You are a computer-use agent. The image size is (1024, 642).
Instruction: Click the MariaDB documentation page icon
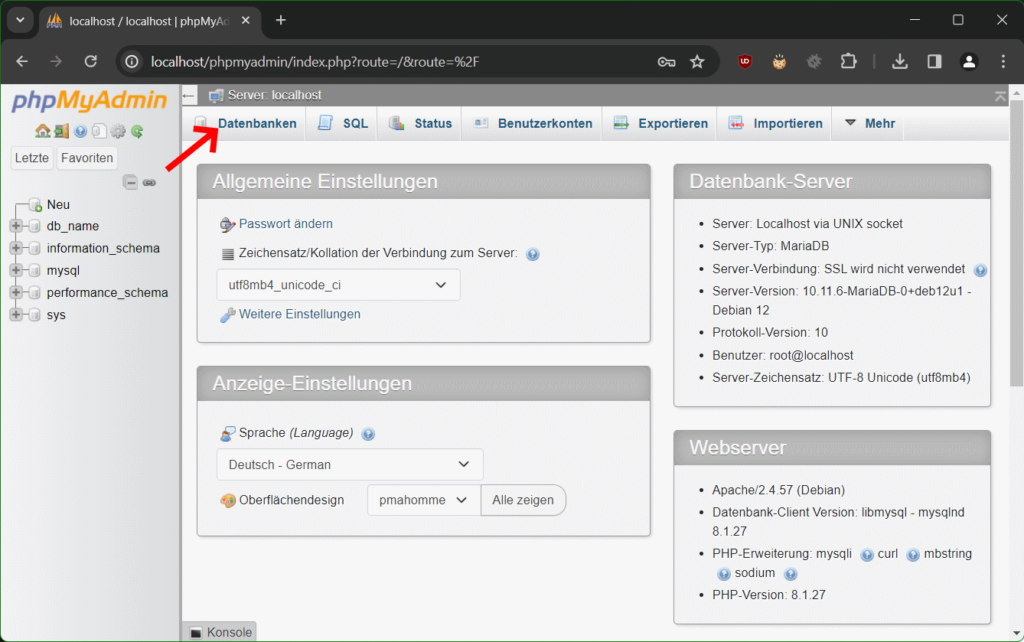[100, 131]
